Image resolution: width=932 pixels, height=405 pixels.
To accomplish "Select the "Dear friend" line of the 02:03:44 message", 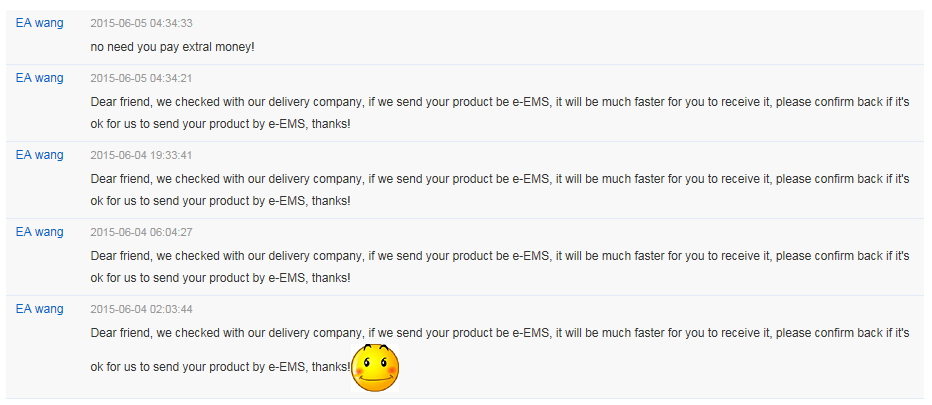I will coord(500,332).
